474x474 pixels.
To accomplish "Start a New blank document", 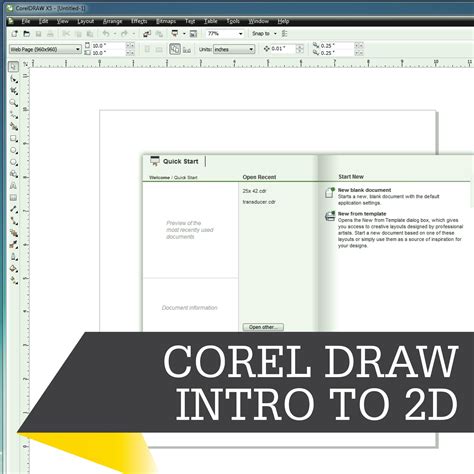I will tap(364, 190).
